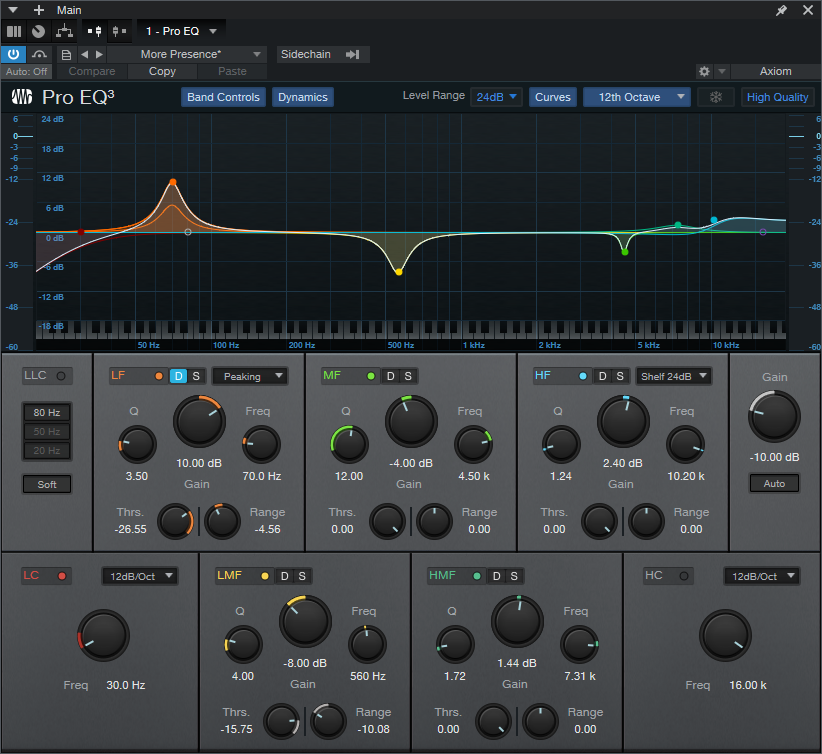Toggle the Curves display button

coord(553,97)
